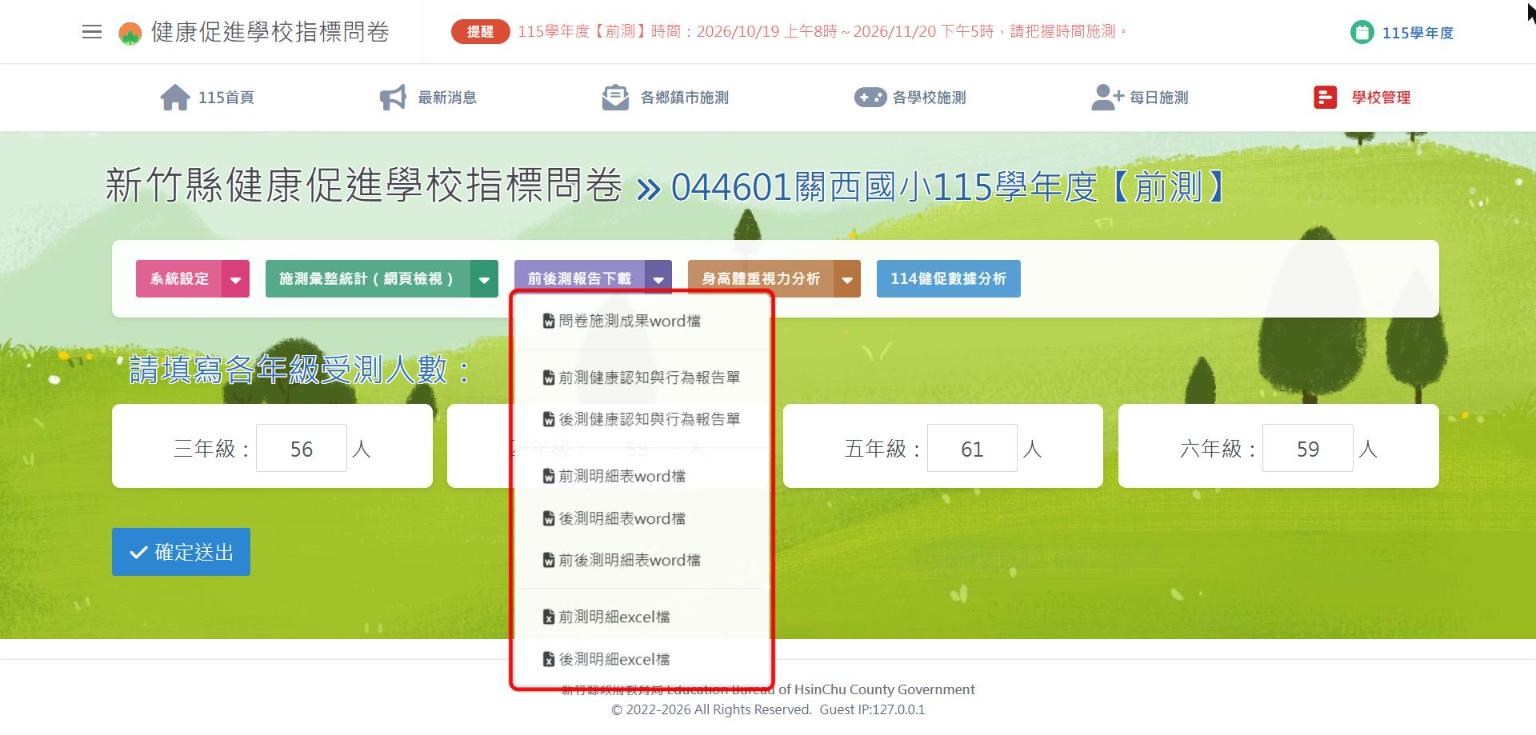The height and width of the screenshot is (735, 1536).
Task: Click the red 學校管理 icon
Action: (x=1325, y=97)
